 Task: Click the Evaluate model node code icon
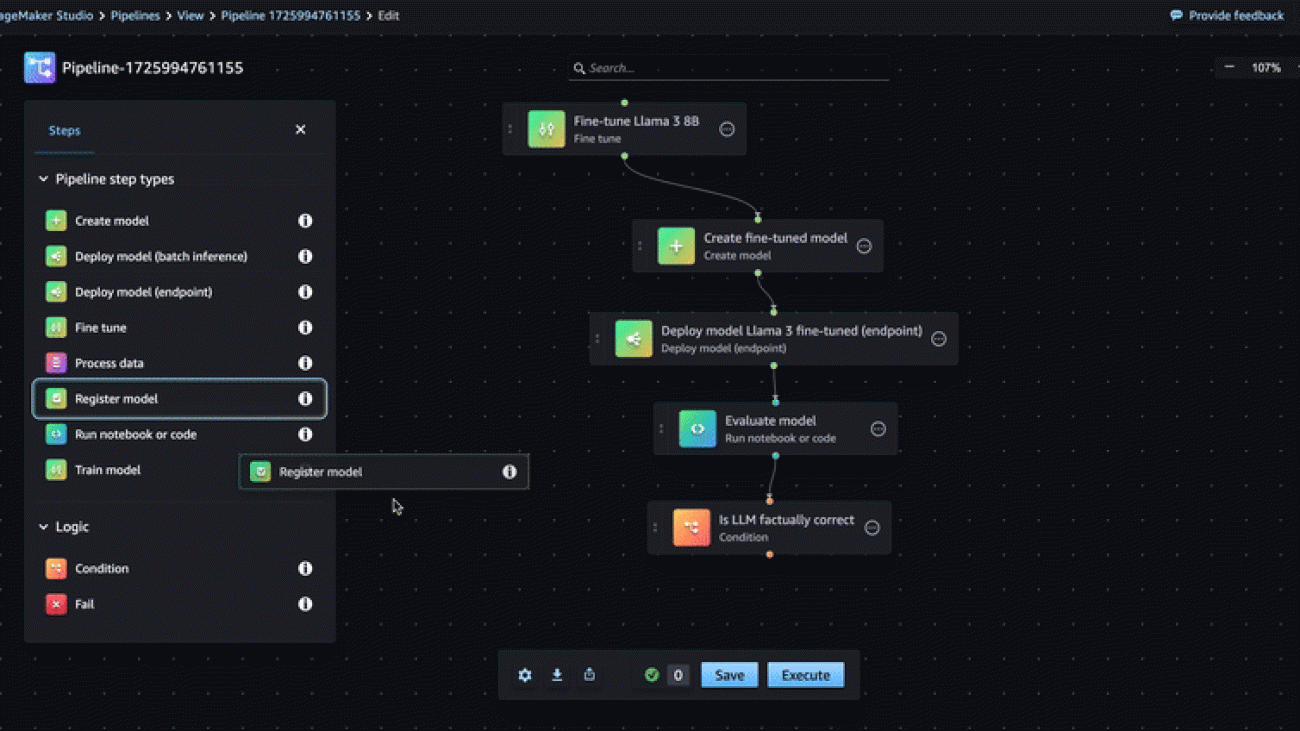coord(697,429)
